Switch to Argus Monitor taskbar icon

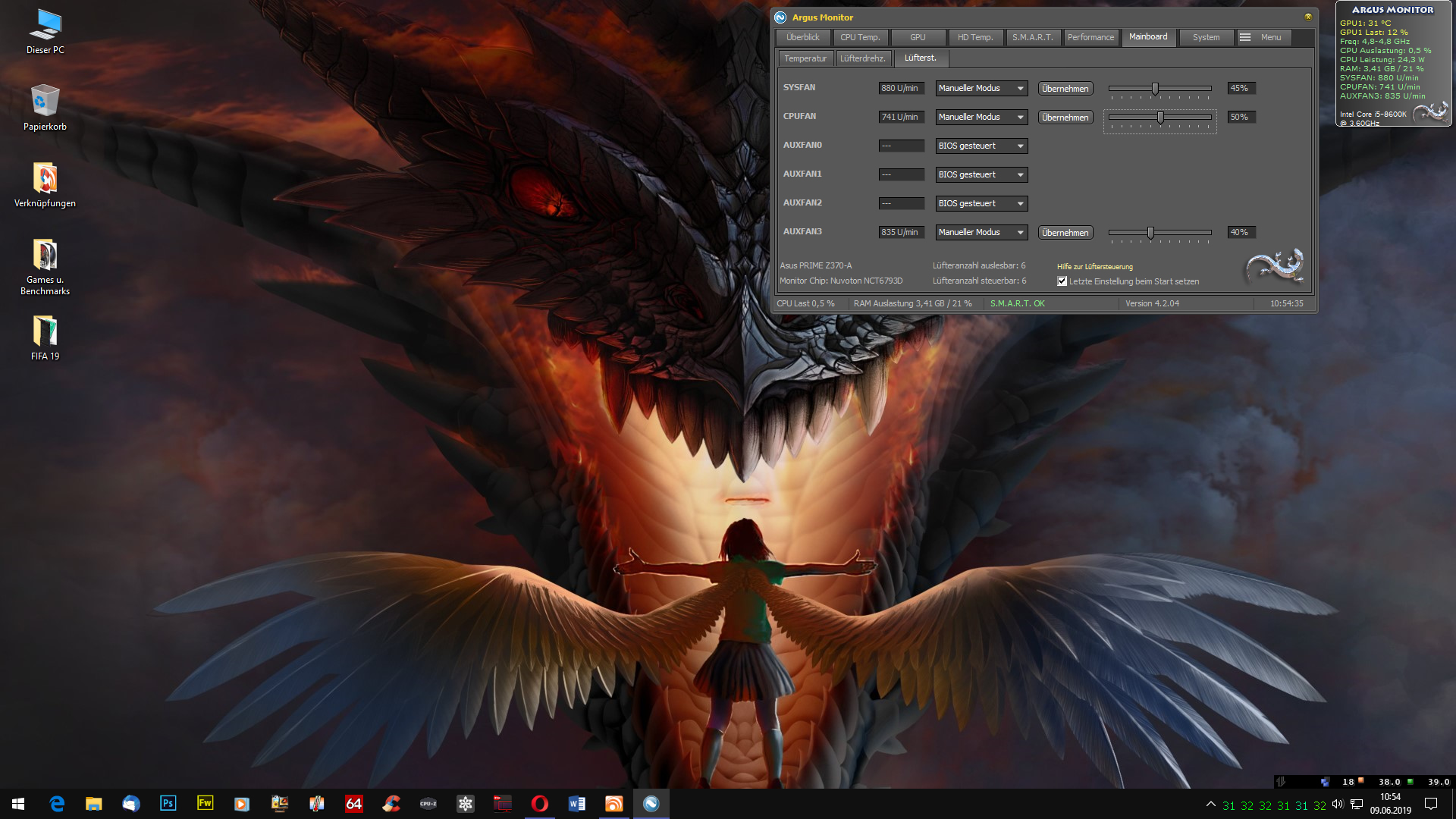[651, 804]
